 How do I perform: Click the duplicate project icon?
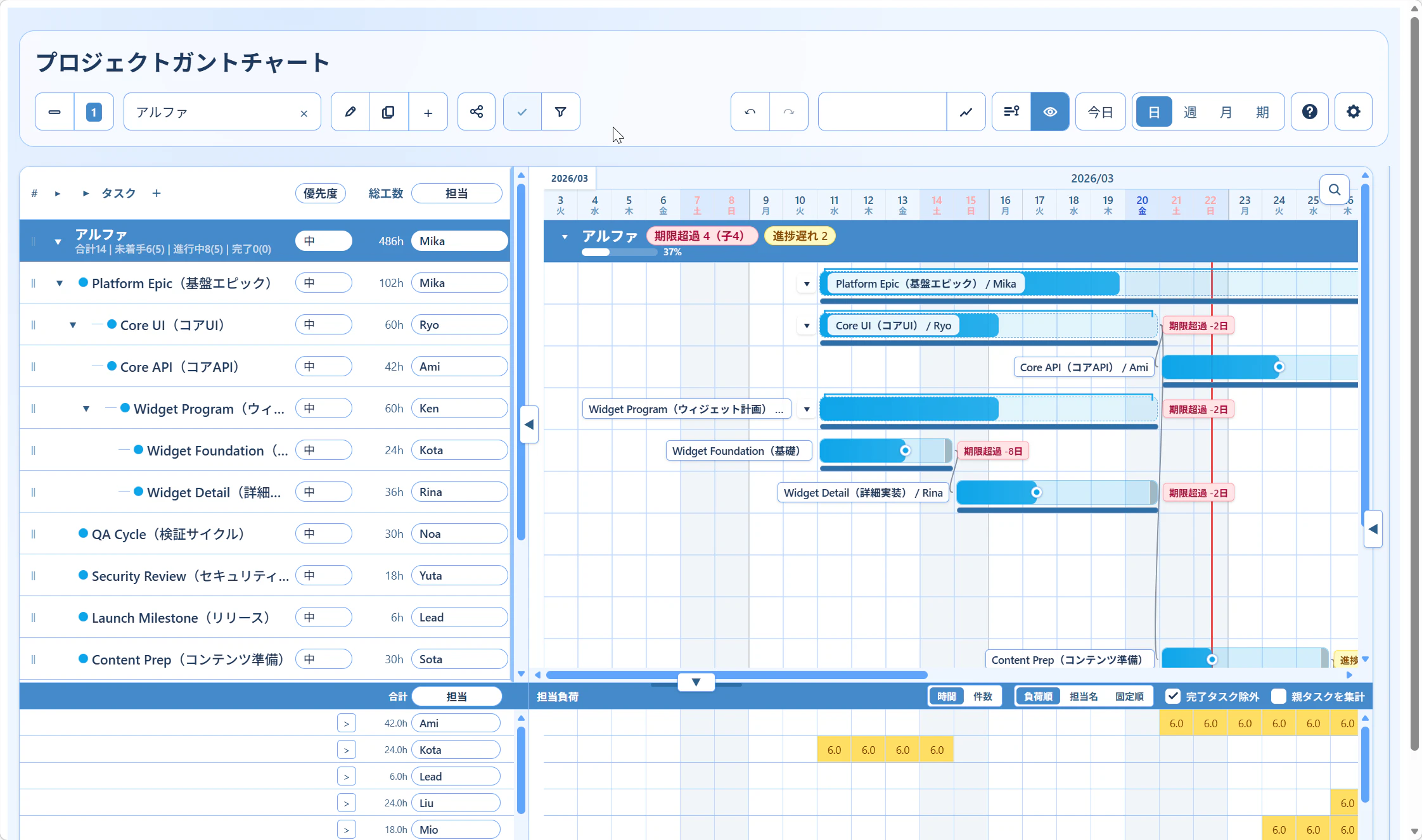point(388,112)
